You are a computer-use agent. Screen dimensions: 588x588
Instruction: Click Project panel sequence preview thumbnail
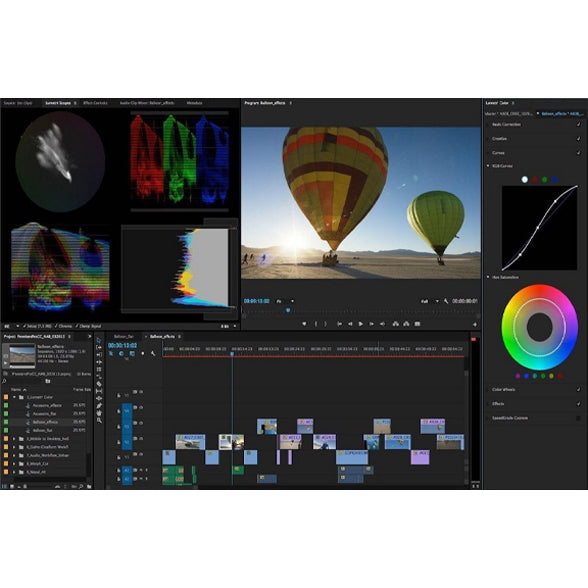point(22,356)
